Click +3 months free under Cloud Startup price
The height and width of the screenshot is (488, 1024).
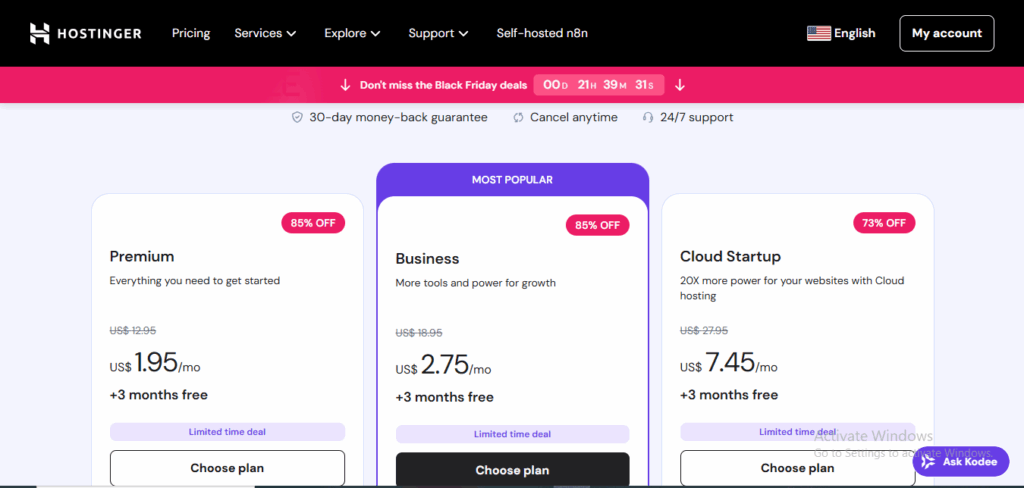pos(729,395)
